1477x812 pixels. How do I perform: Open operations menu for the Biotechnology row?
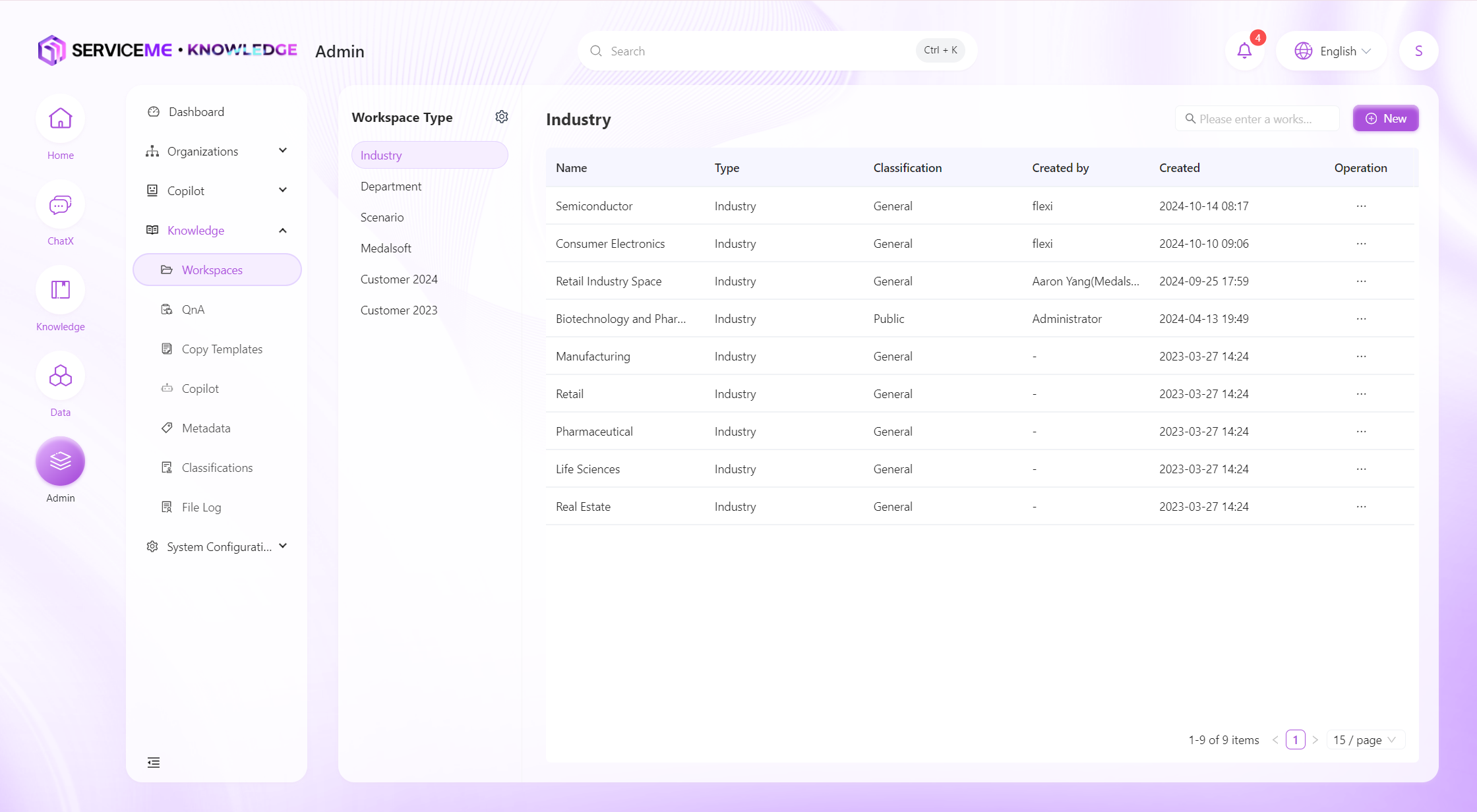(x=1361, y=318)
